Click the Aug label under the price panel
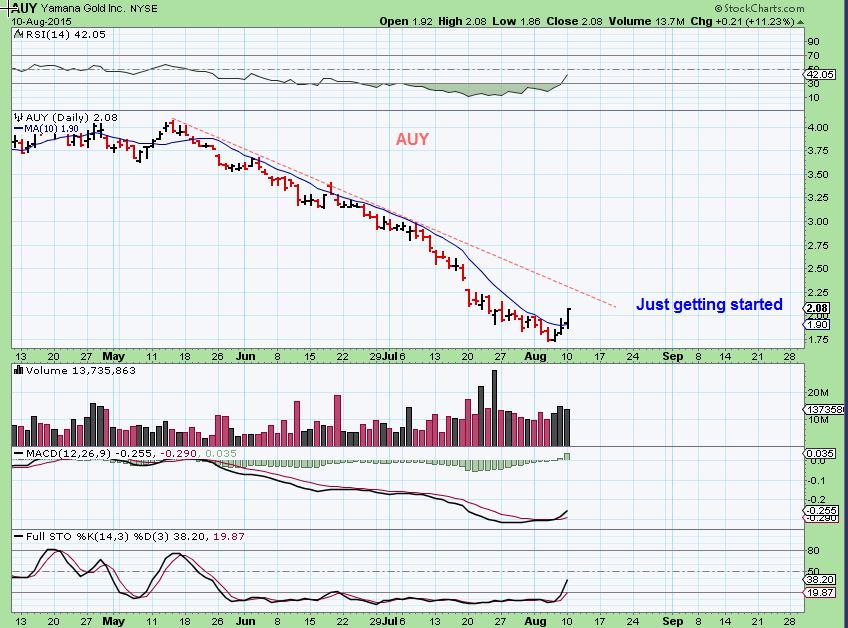 535,356
